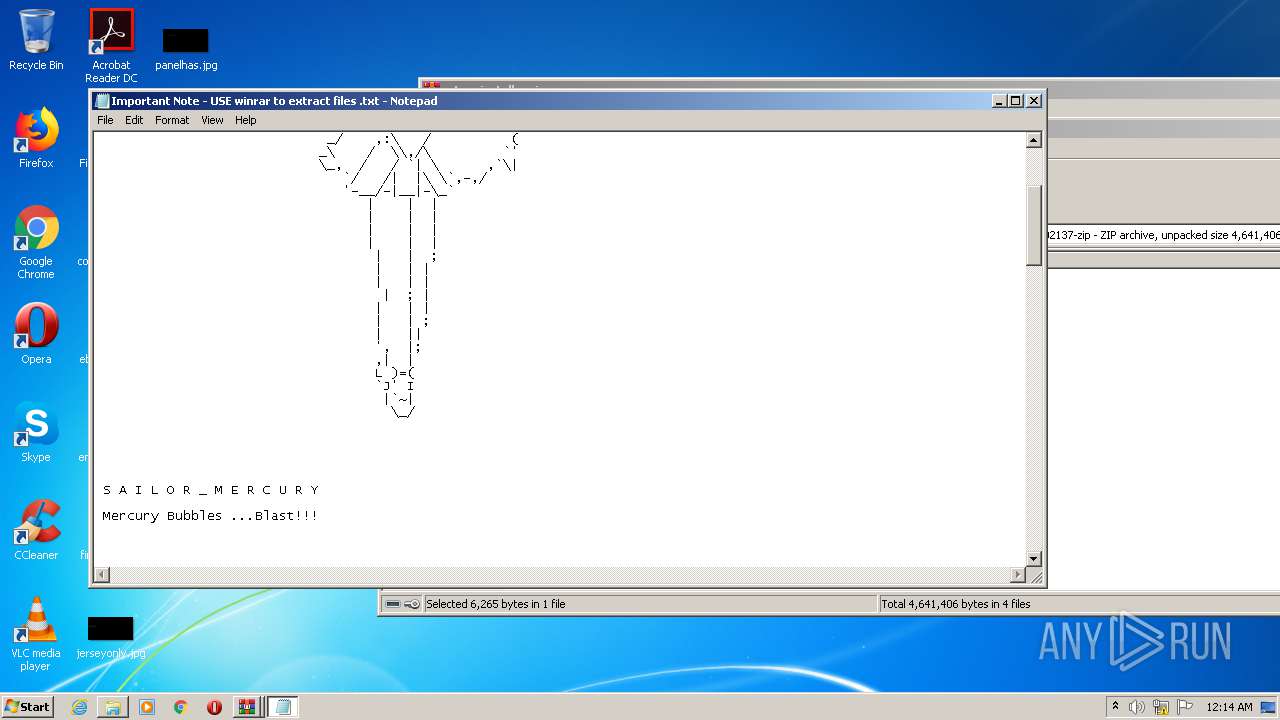Click the 'Mercury Bubbles ...Blast!!!' text line

coord(210,516)
